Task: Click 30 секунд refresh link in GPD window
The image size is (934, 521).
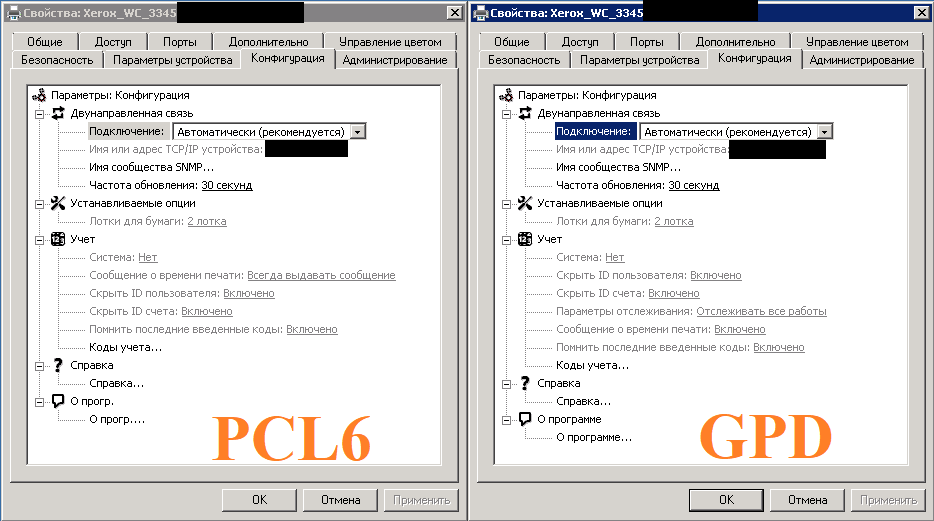Action: coord(694,185)
